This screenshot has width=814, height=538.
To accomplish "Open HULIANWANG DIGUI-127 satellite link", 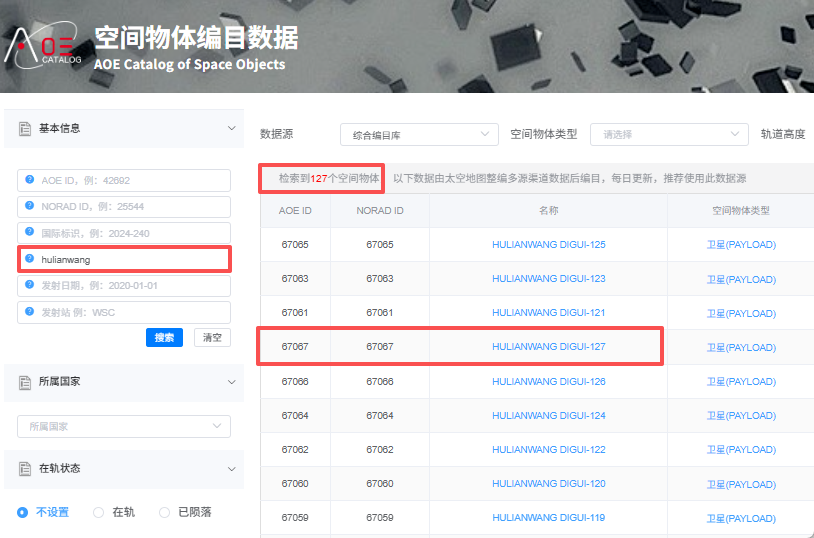I will point(548,347).
